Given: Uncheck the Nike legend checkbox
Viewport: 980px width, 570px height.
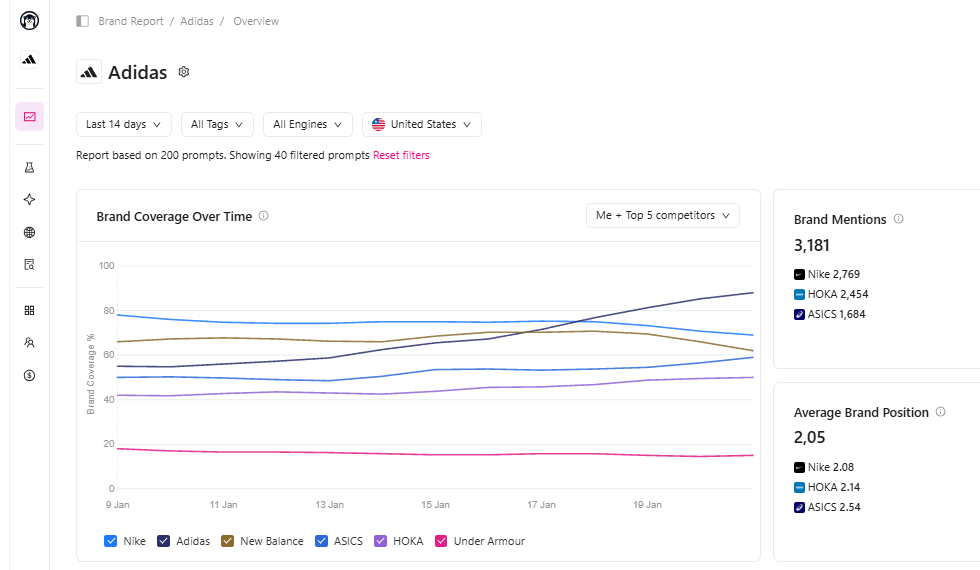Looking at the screenshot, I should (x=111, y=541).
